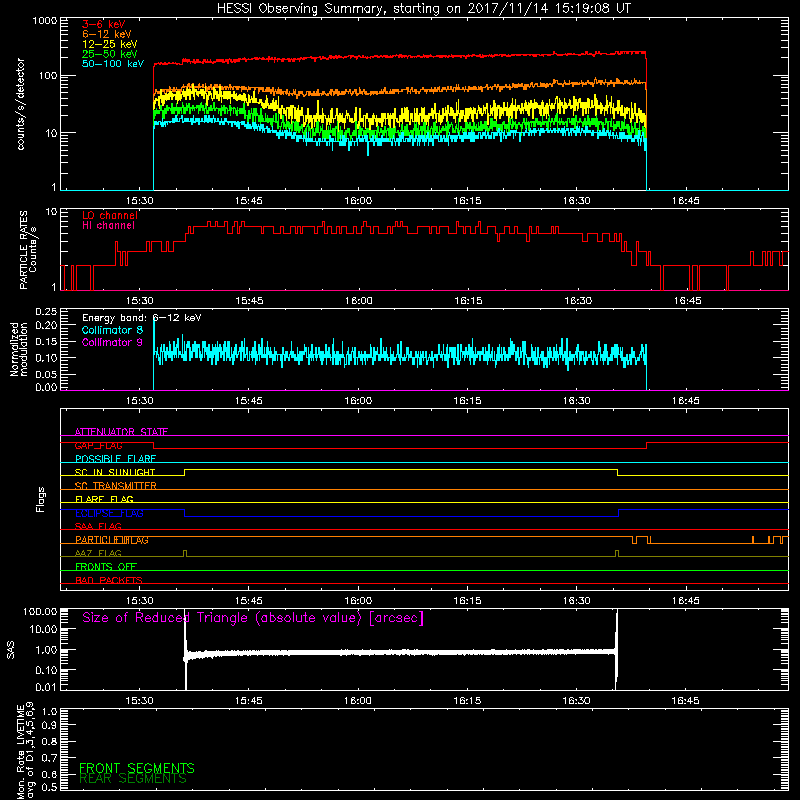
Task: Select the 'FRONT SEGMENTS' legend label
Action: pos(137,768)
